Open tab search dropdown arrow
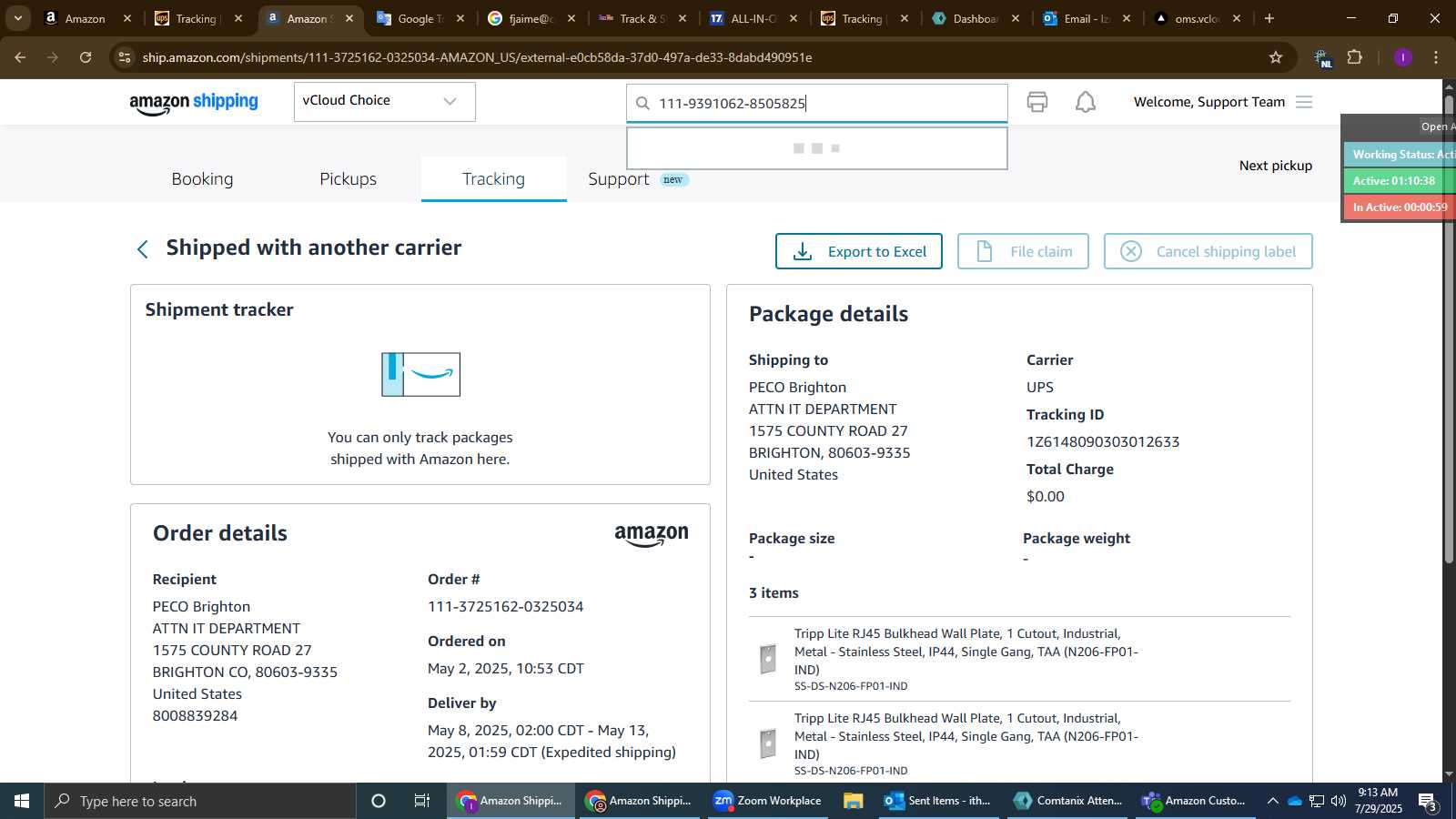 click(x=17, y=18)
